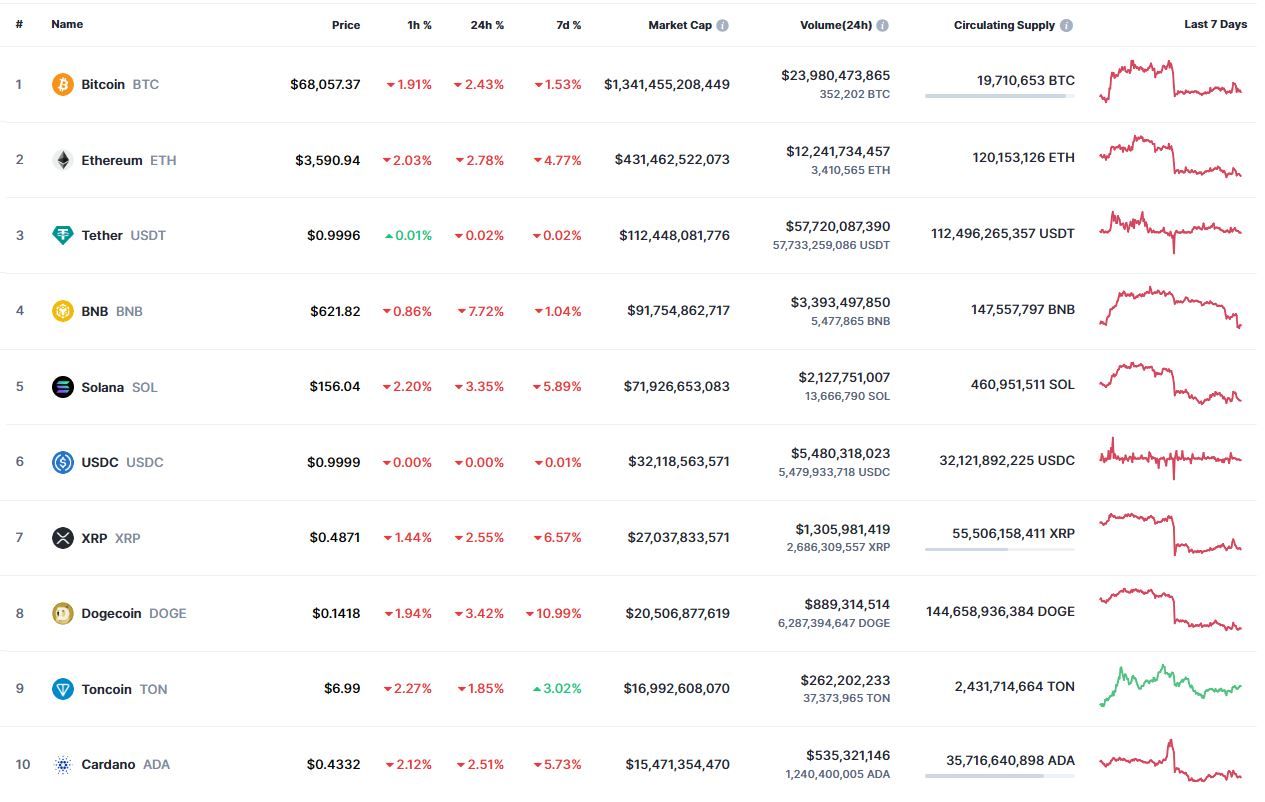The image size is (1265, 802).
Task: Sort by the 24h % column header
Action: (x=487, y=25)
